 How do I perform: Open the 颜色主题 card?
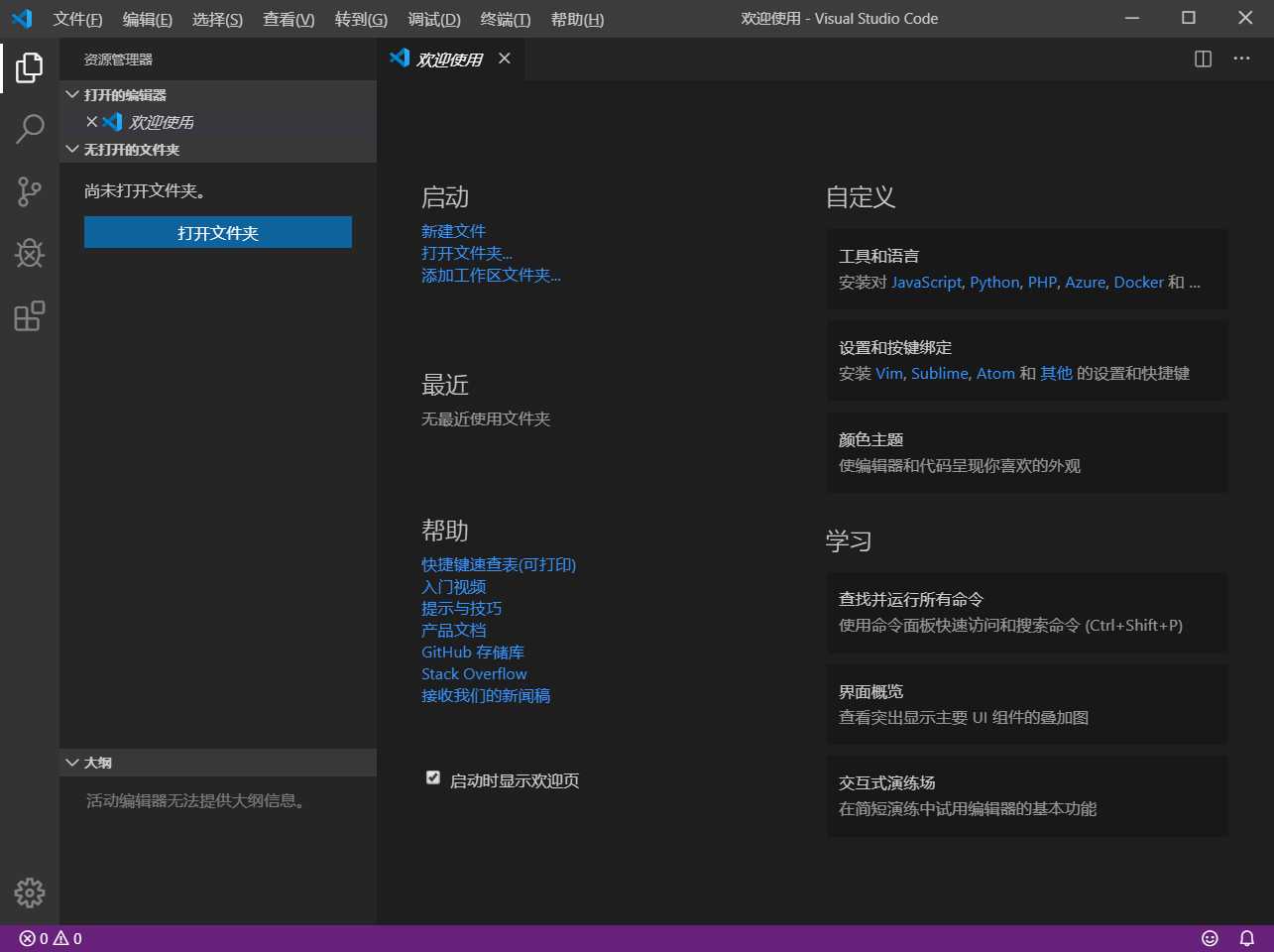click(1027, 452)
